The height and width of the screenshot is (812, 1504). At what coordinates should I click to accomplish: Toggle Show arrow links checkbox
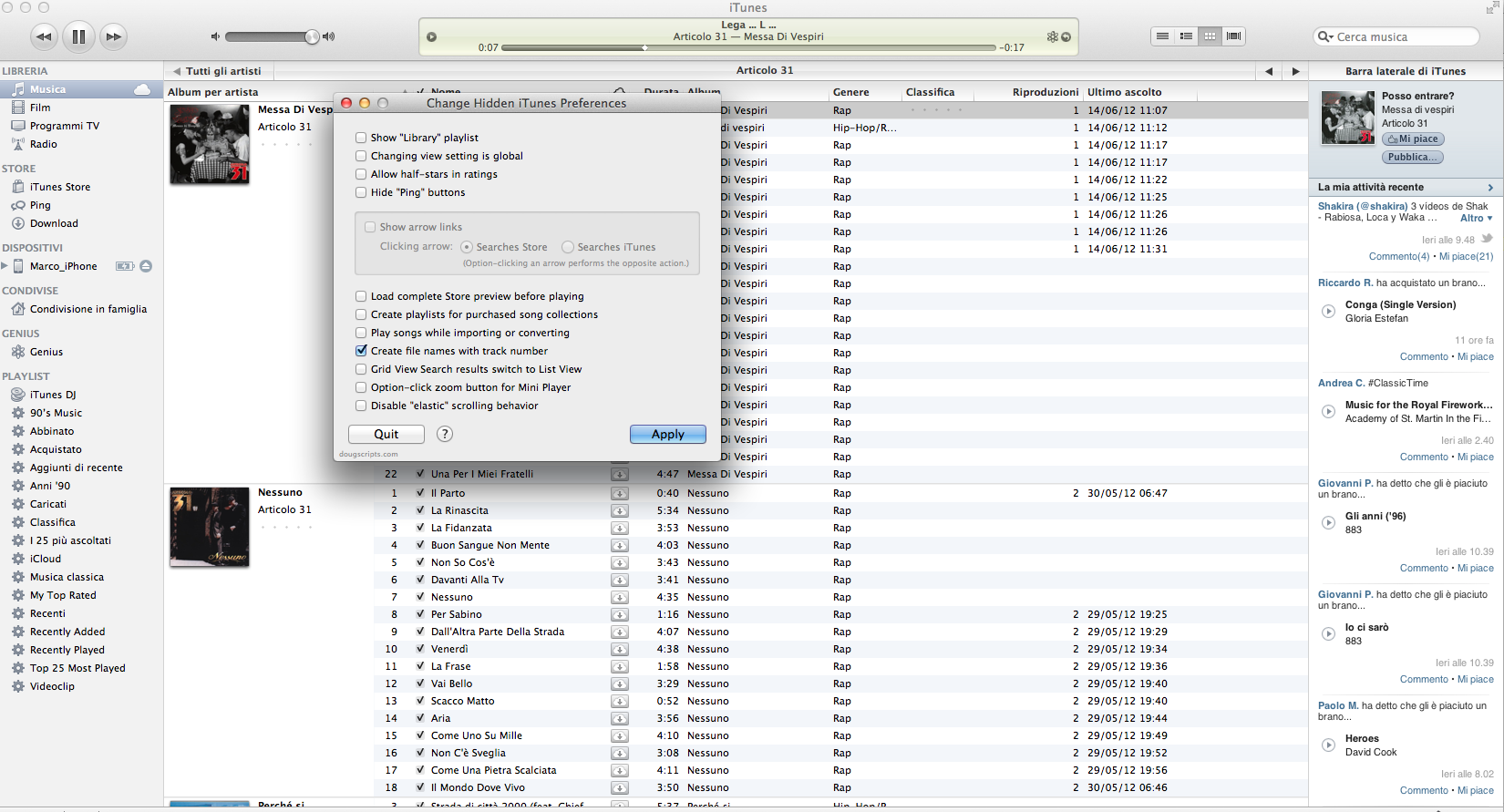coord(370,227)
